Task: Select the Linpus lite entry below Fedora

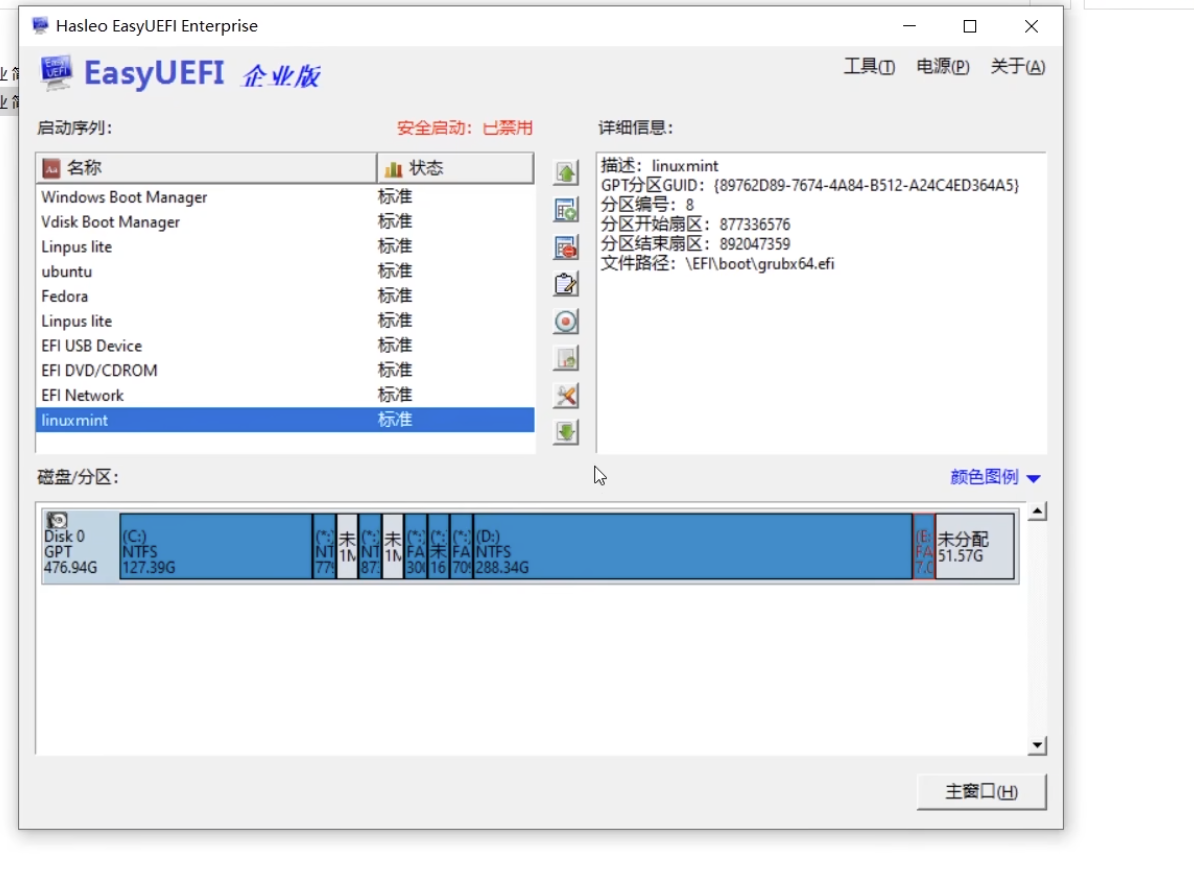Action: tap(285, 321)
